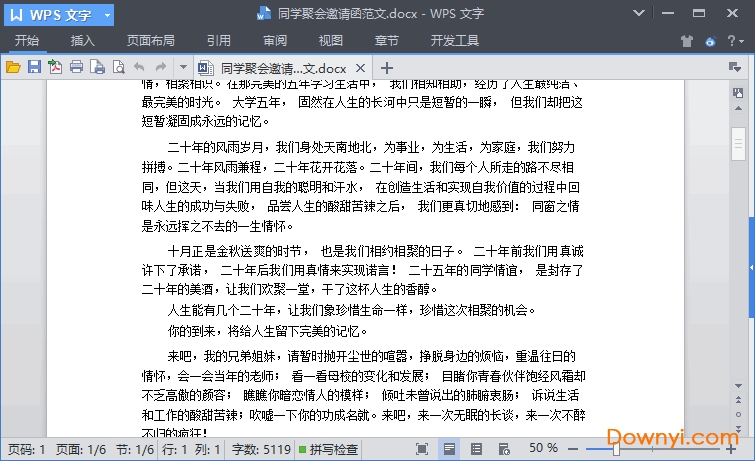
Task: Switch to the 页面布局 tab
Action: click(x=150, y=41)
